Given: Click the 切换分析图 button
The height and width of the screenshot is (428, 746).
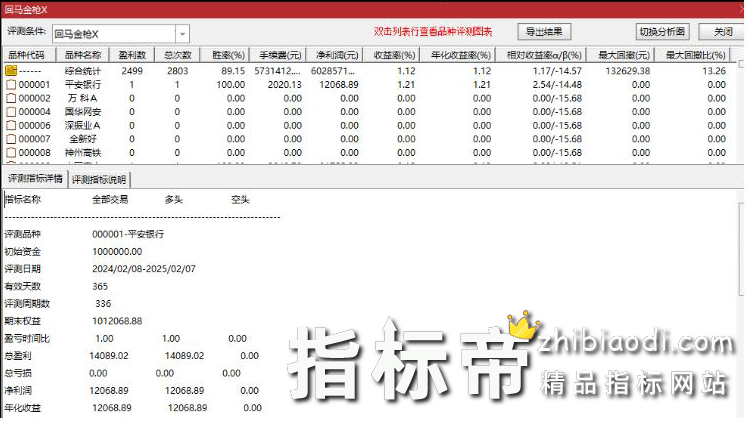Looking at the screenshot, I should coord(662,32).
